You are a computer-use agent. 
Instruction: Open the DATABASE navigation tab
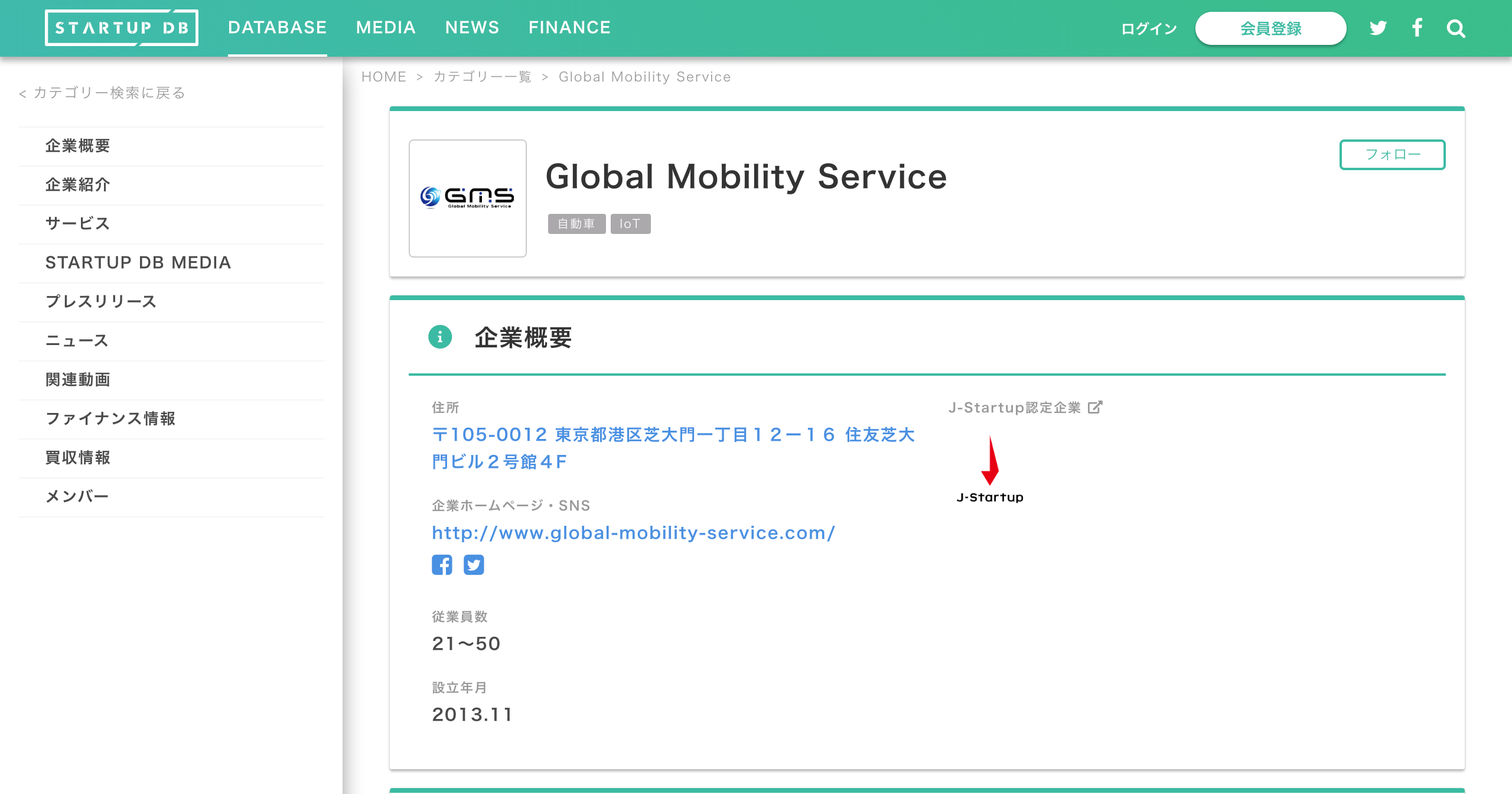click(277, 28)
